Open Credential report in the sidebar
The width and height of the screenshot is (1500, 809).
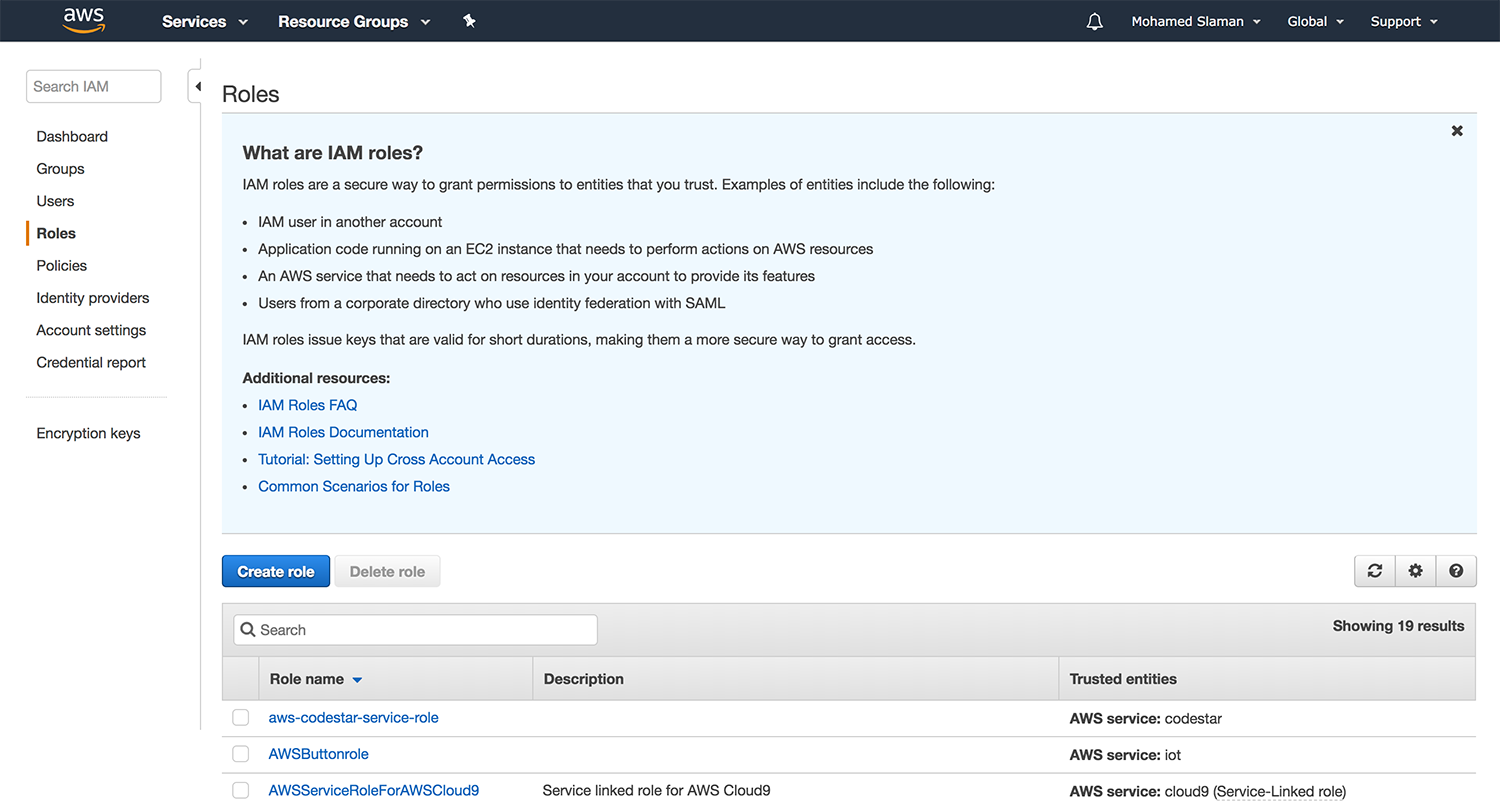coord(91,362)
